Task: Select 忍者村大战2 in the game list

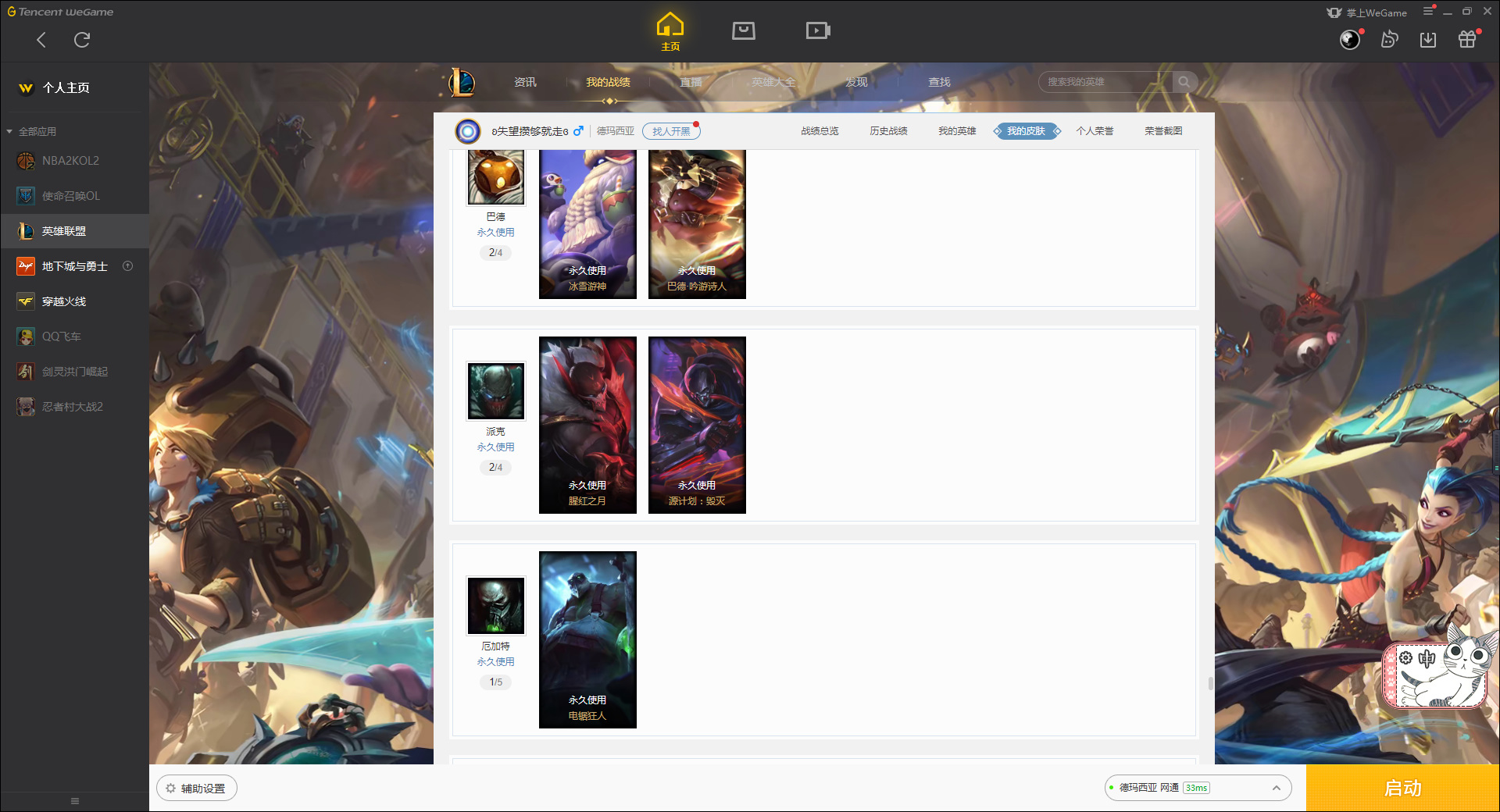Action: [74, 407]
